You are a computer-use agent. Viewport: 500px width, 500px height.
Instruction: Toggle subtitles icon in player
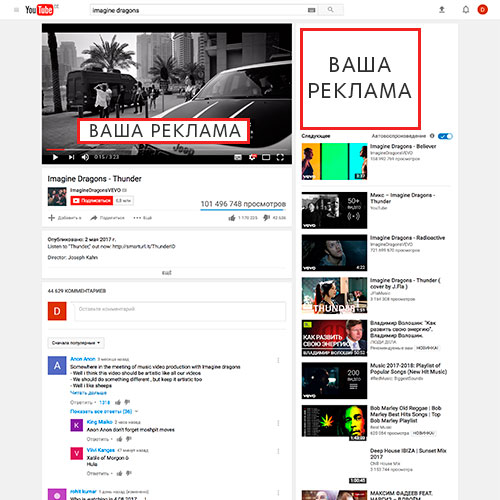click(x=238, y=157)
